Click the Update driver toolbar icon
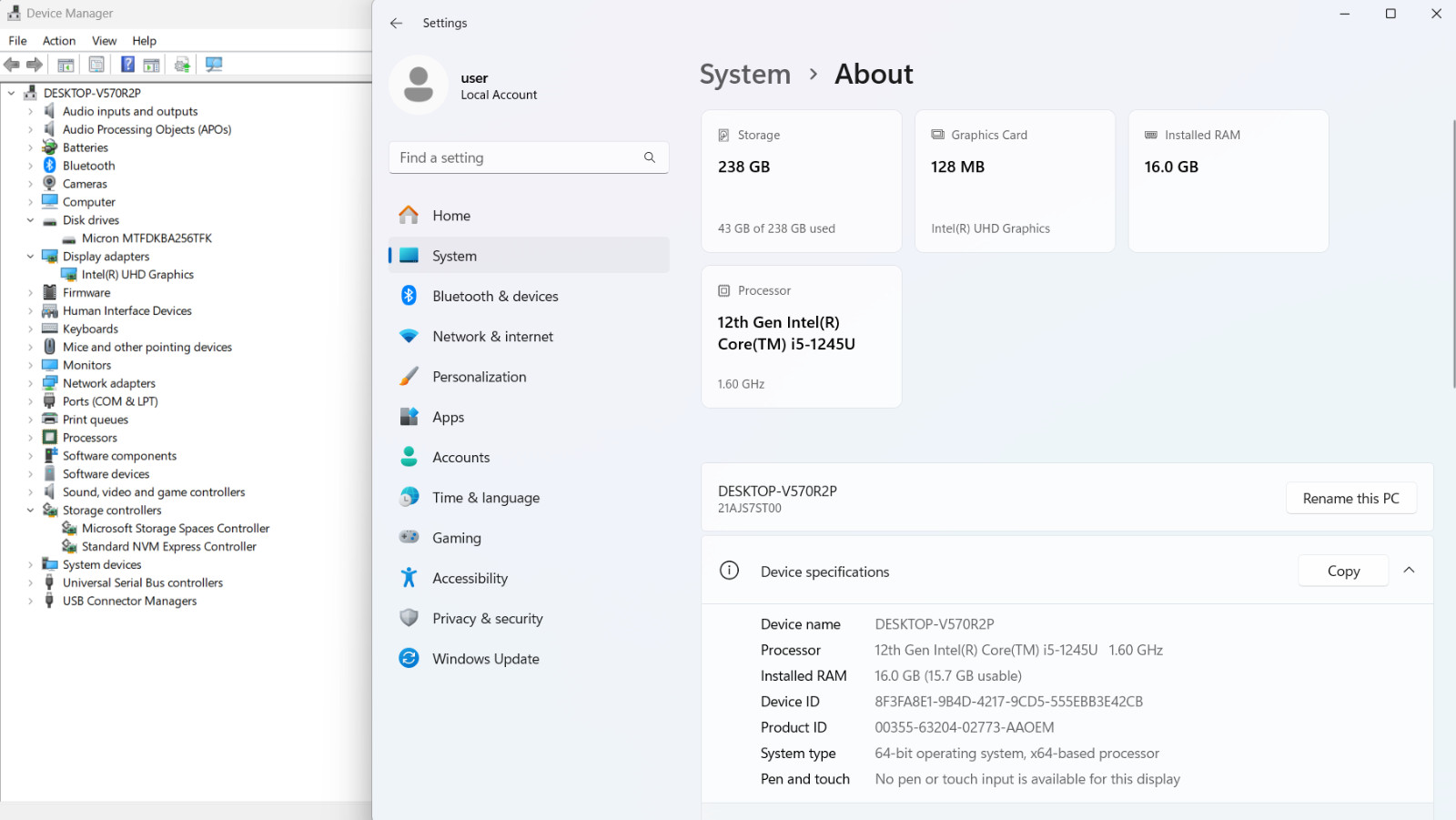Screen dimensions: 1456x820 click(182, 65)
